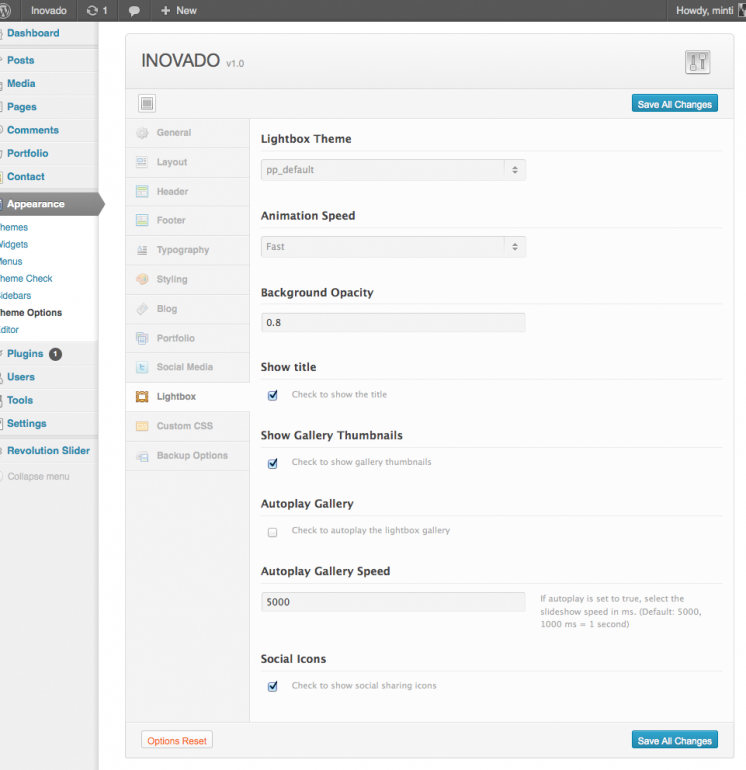Click the Social Media twitter icon
The width and height of the screenshot is (746, 770).
(142, 367)
